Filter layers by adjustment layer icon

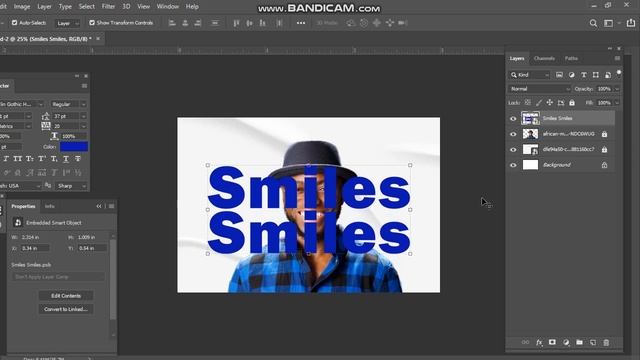coord(571,75)
